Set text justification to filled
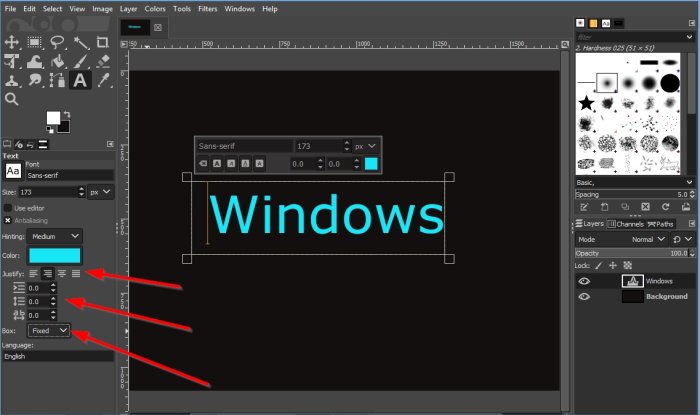Image resolution: width=700 pixels, height=415 pixels. pos(76,274)
